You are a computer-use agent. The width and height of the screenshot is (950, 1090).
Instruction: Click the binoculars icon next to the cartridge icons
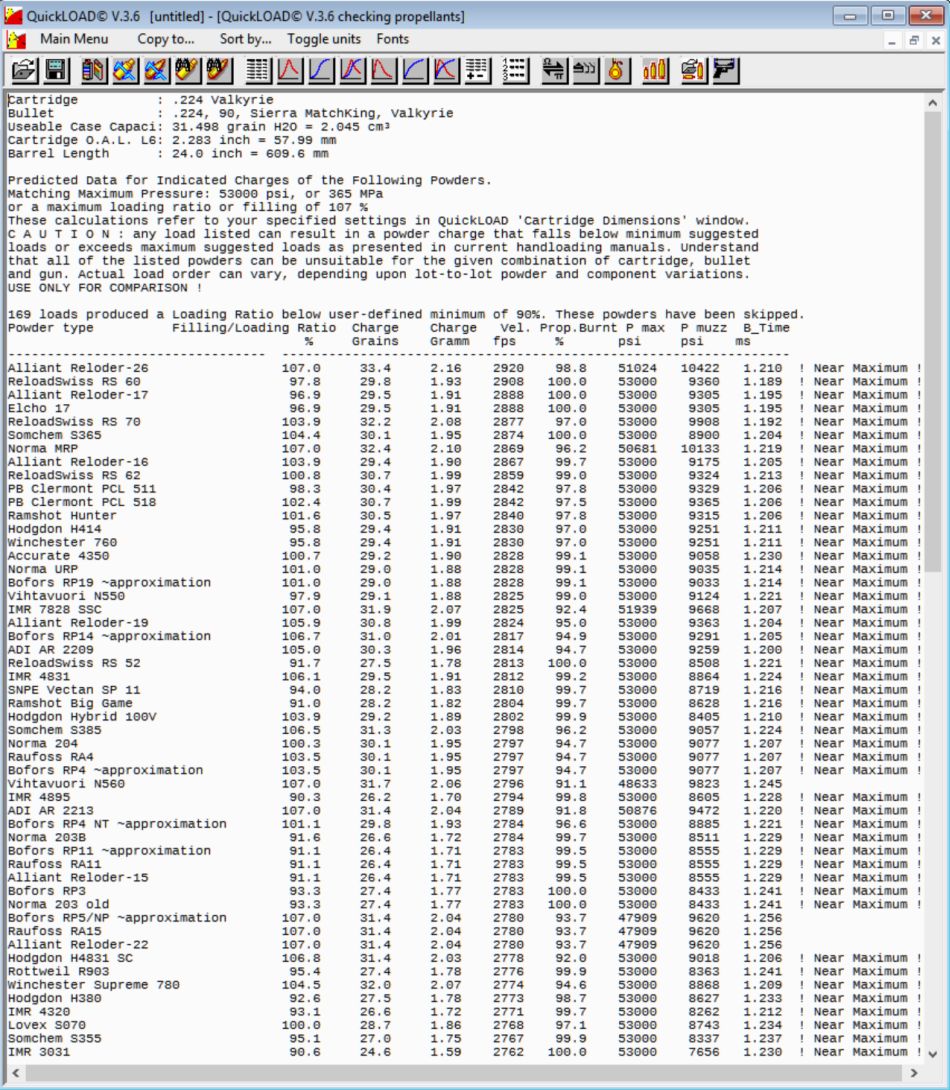point(187,70)
